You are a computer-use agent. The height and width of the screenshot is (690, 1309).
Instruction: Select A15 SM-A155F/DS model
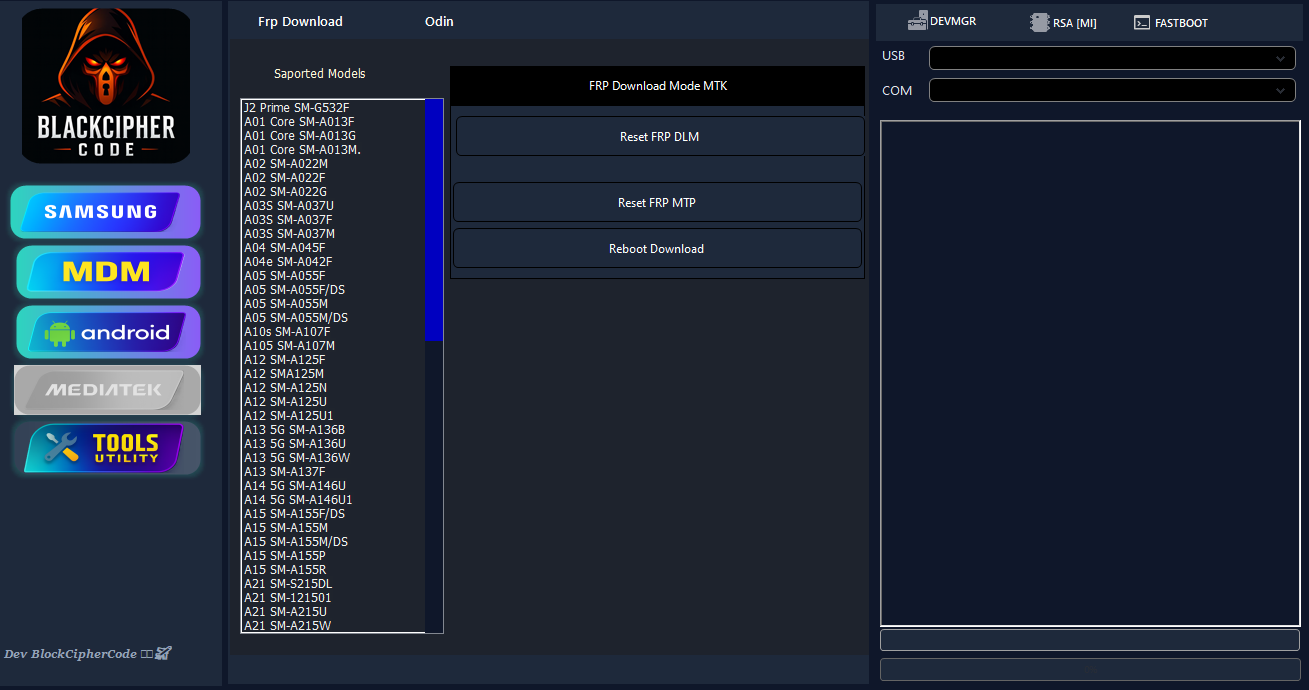(295, 513)
